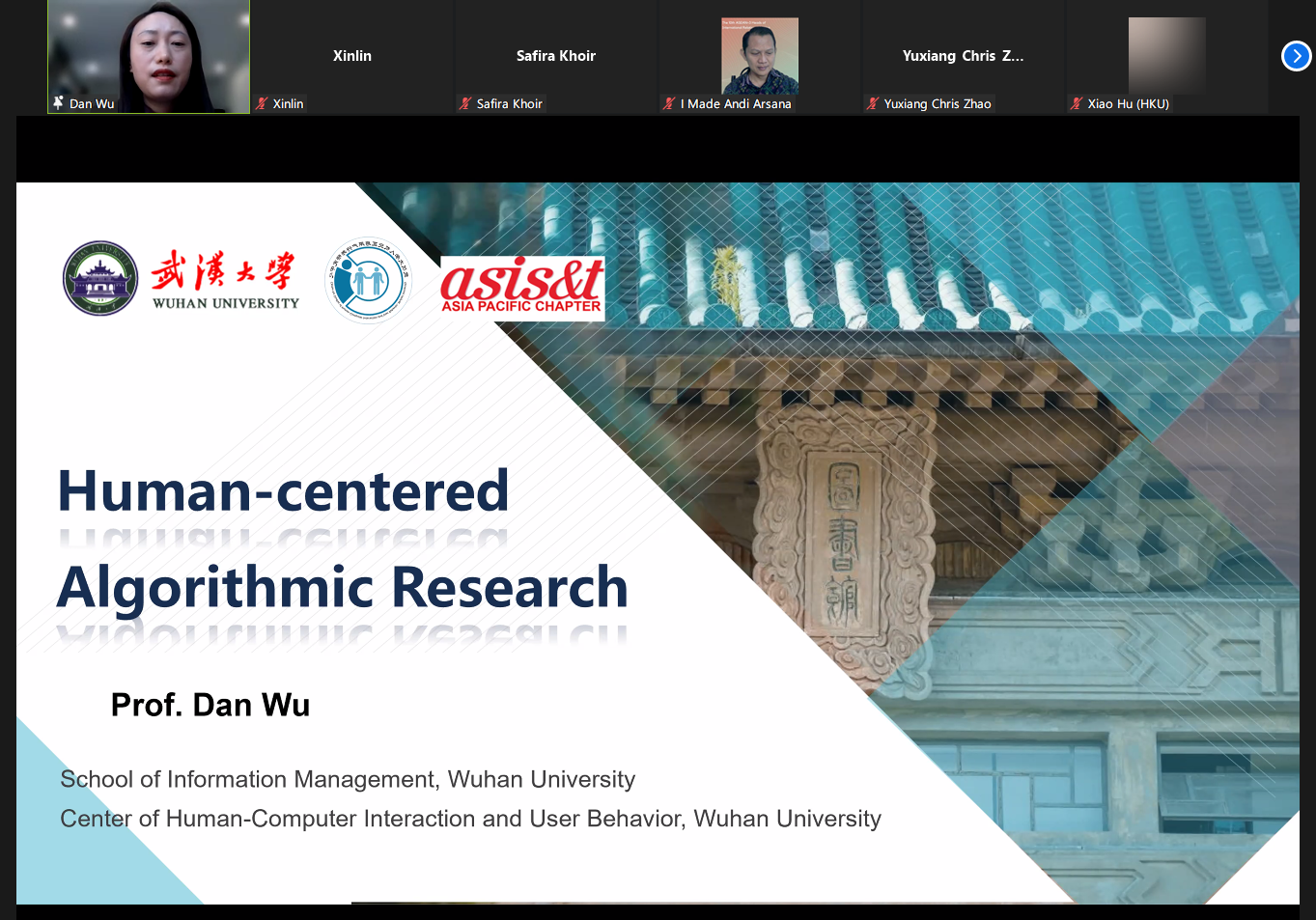The image size is (1316, 920).
Task: Click the 'Prof. Dan Wu' presenter name
Action: pos(210,705)
